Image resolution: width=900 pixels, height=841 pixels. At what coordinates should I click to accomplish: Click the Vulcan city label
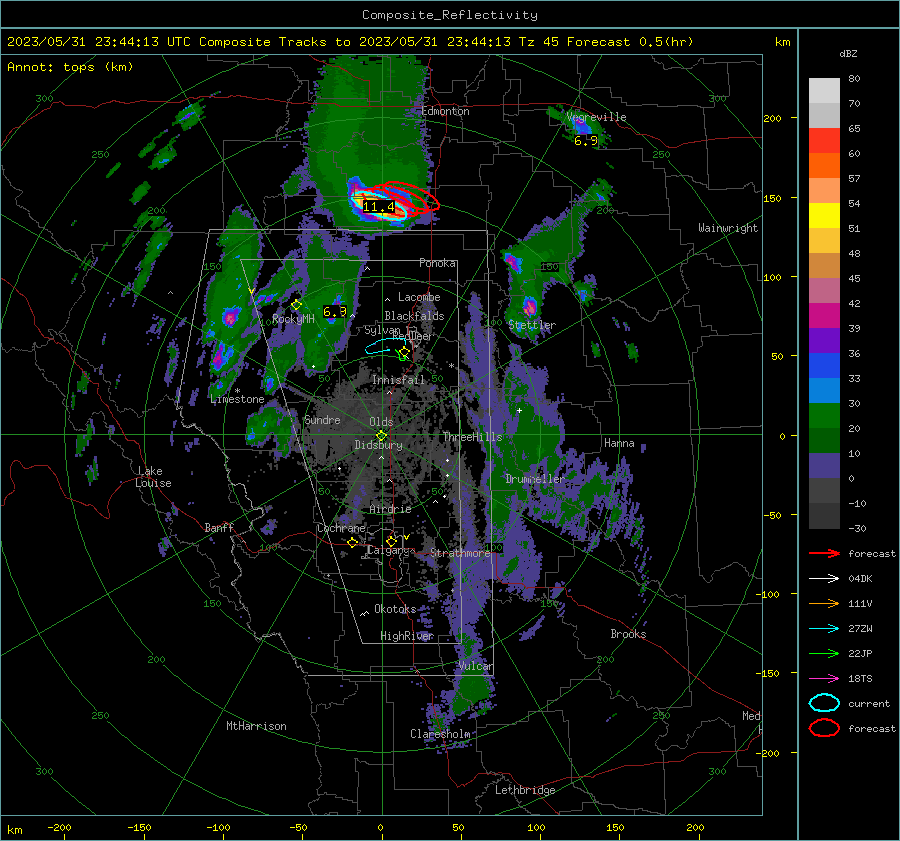[x=475, y=666]
